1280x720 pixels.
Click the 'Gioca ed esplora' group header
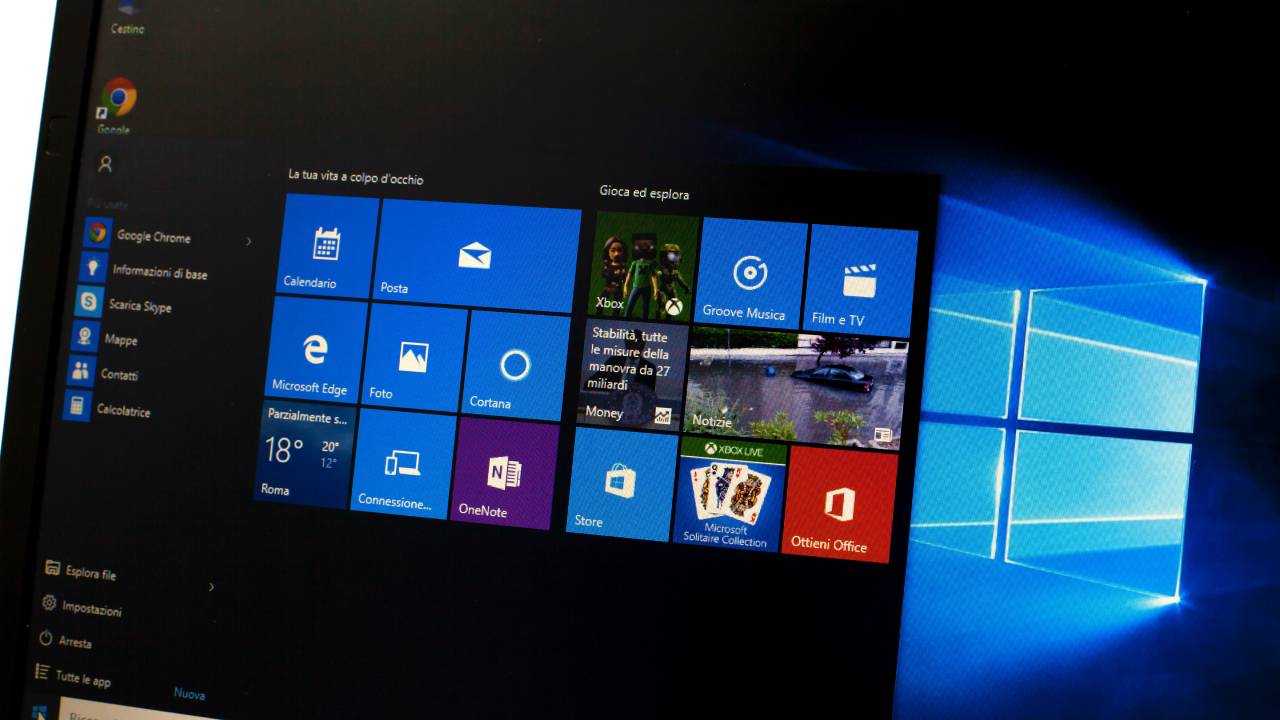click(x=644, y=192)
